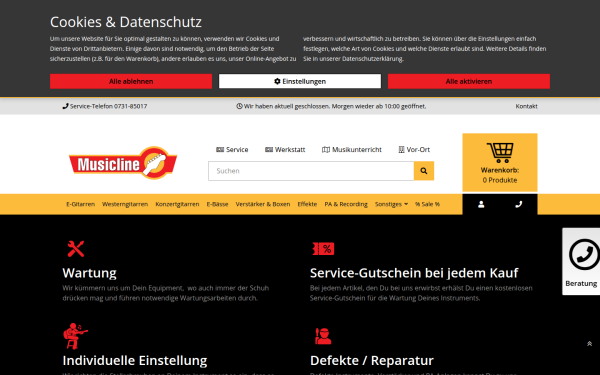Click the phone icon by Service-Telefon
Image resolution: width=600 pixels, height=375 pixels.
pyautogui.click(x=65, y=106)
